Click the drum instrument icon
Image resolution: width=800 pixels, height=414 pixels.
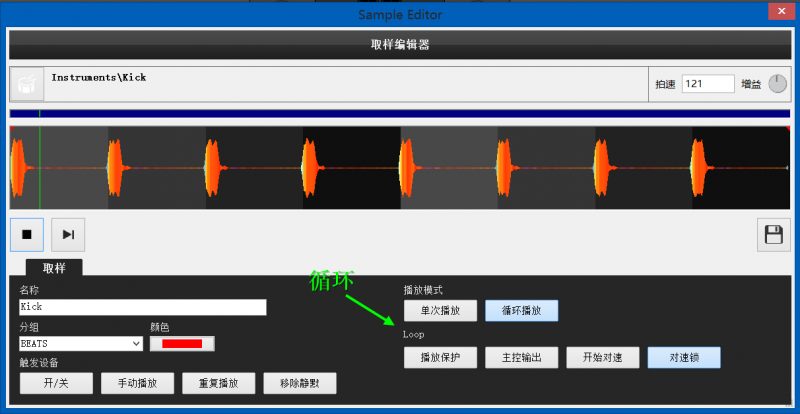(x=27, y=84)
